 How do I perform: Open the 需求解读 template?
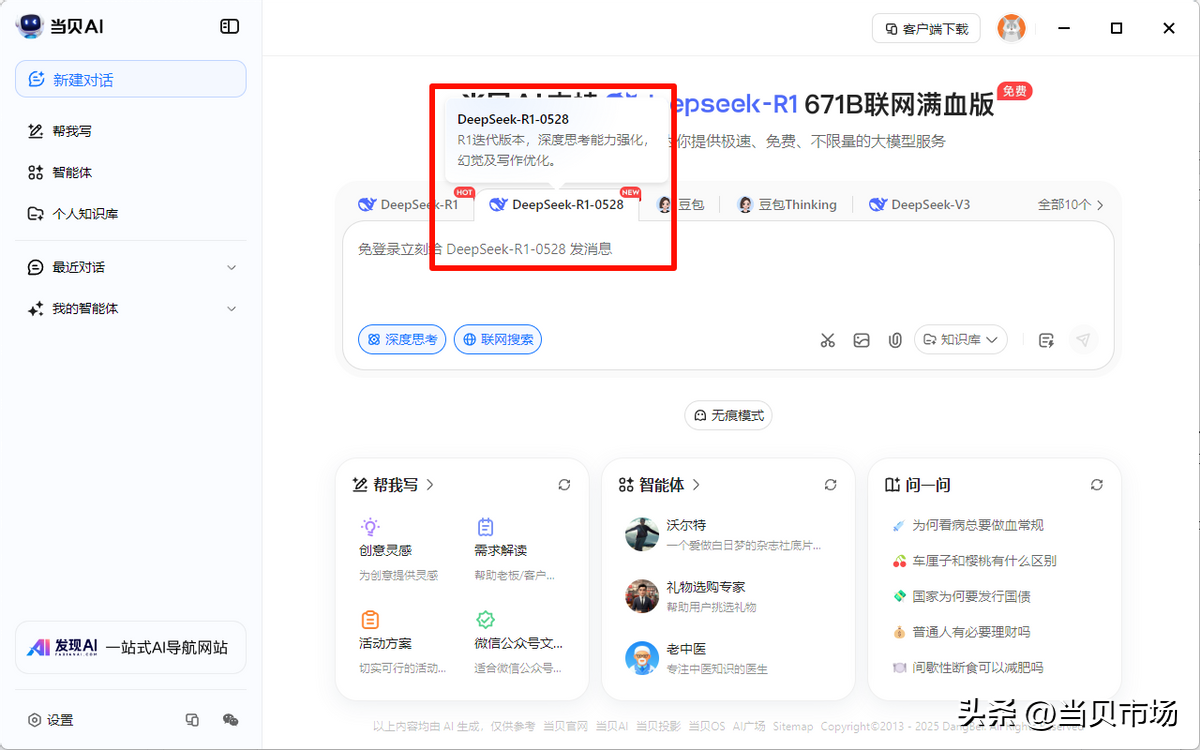tap(516, 549)
